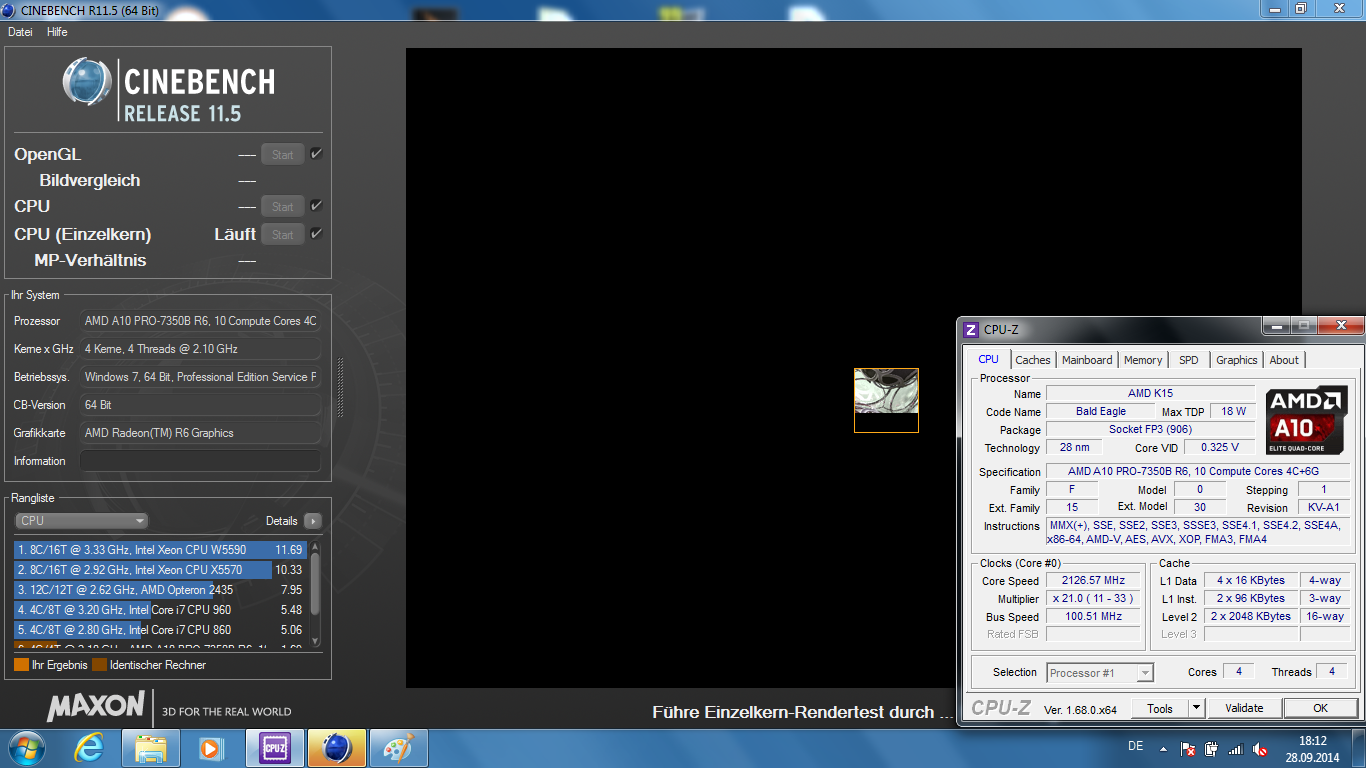
Task: Select the Intel Xeon CPU X5570 ranking row
Action: click(x=160, y=570)
